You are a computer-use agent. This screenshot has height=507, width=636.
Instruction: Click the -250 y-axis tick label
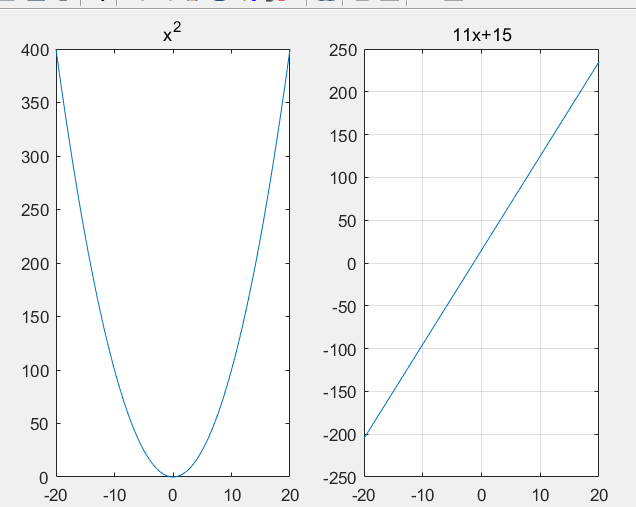[340, 478]
